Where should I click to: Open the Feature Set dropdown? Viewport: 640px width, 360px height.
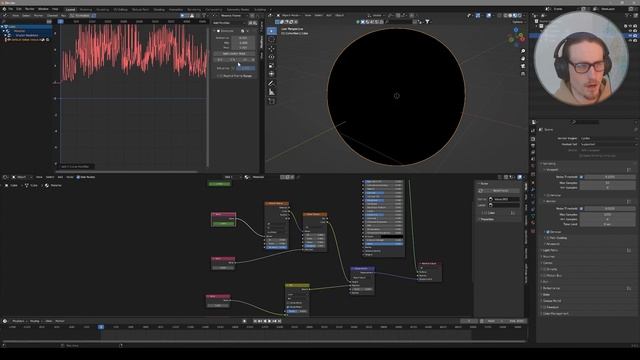click(607, 144)
